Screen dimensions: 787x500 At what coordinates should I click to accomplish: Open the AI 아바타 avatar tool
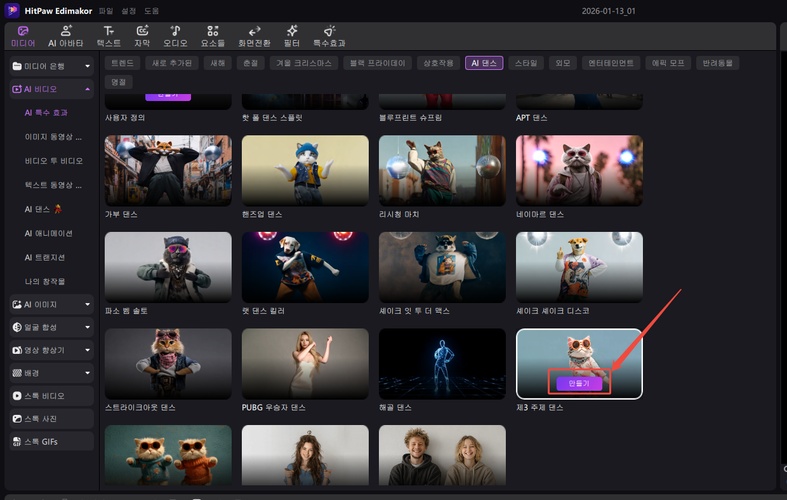click(x=65, y=36)
